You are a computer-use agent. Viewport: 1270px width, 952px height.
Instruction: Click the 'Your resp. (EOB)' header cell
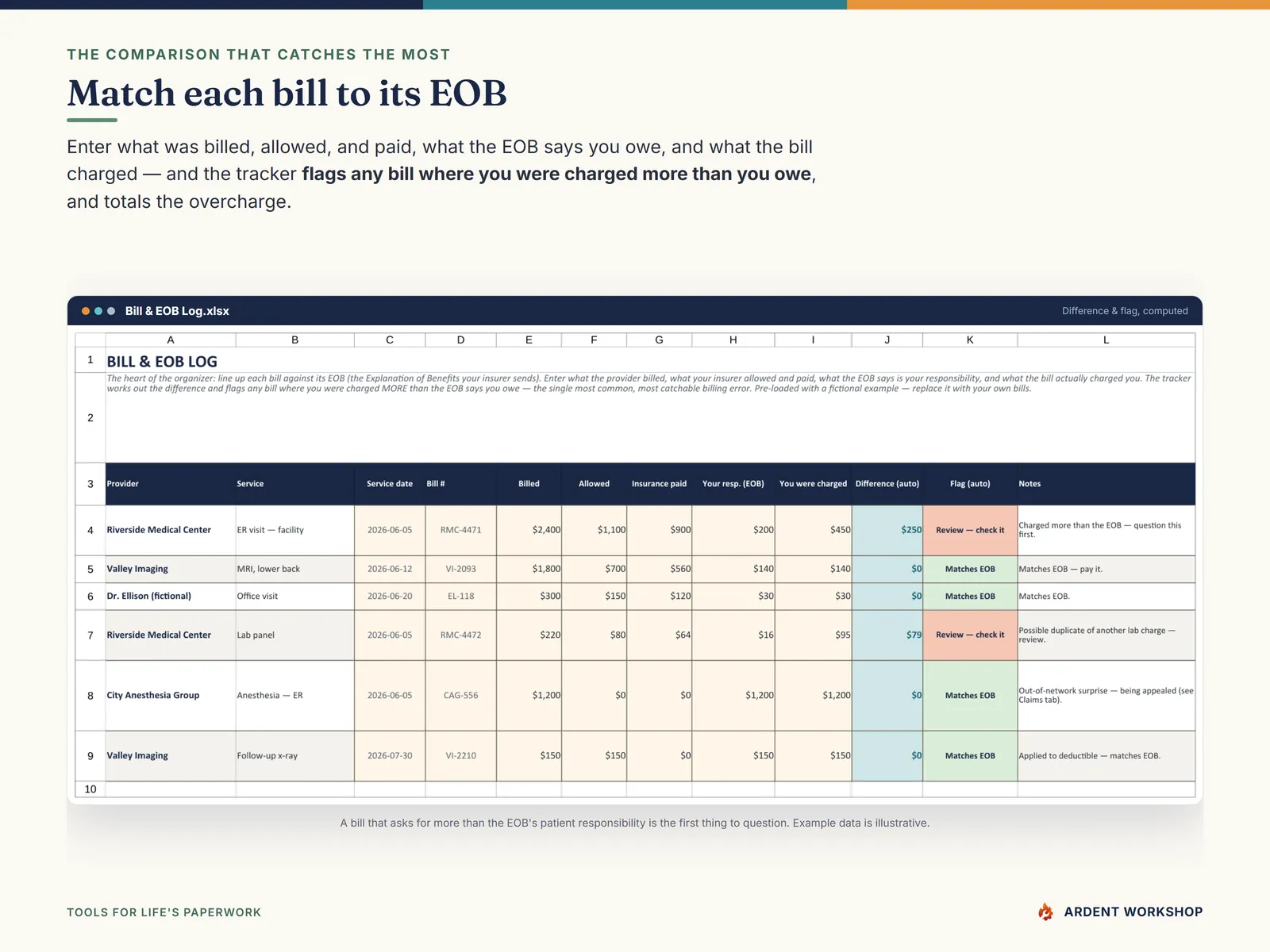733,483
